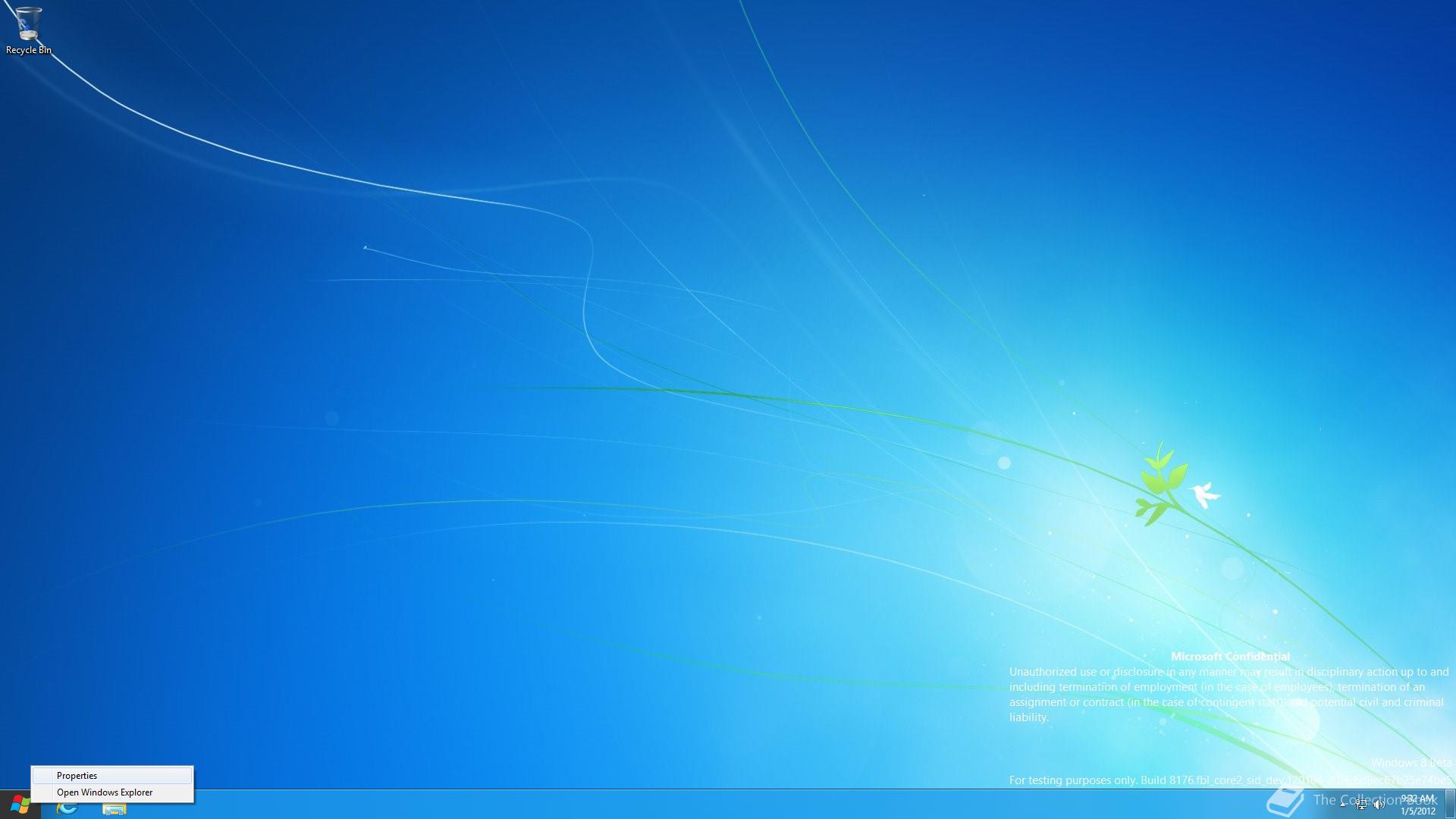Image resolution: width=1456 pixels, height=819 pixels.
Task: Show hidden tray icons arrow
Action: coord(1343,805)
